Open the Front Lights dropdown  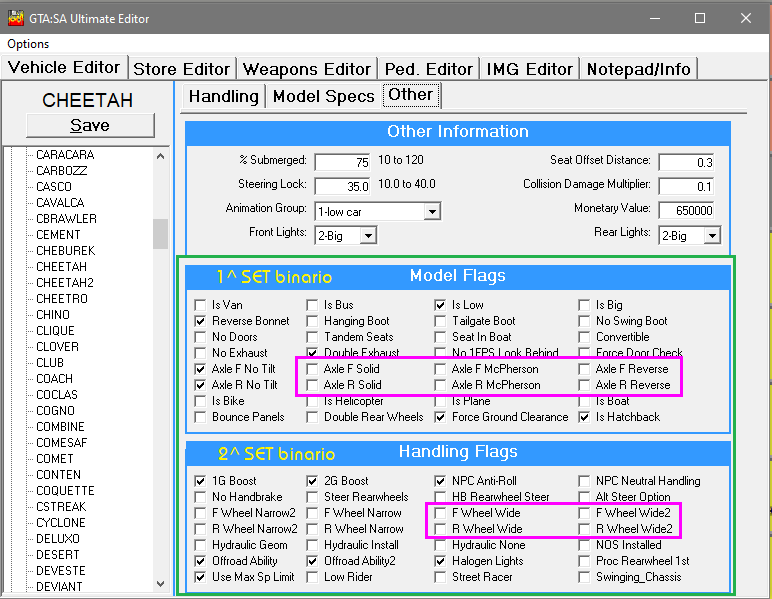coord(368,236)
